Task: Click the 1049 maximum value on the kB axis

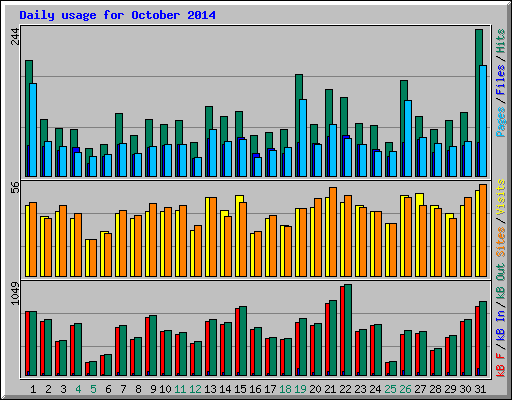Action: click(x=15, y=293)
